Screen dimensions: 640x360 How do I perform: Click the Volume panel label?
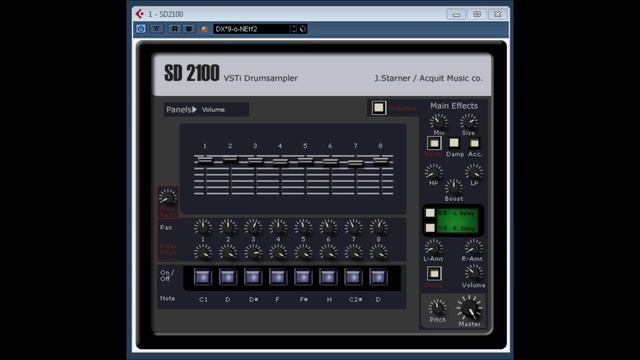[x=213, y=110]
